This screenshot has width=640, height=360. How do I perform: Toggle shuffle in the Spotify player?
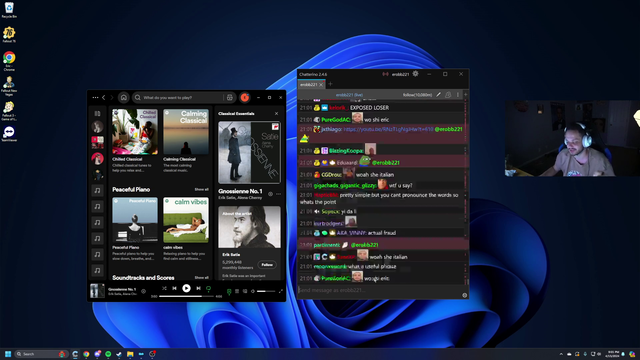point(164,288)
